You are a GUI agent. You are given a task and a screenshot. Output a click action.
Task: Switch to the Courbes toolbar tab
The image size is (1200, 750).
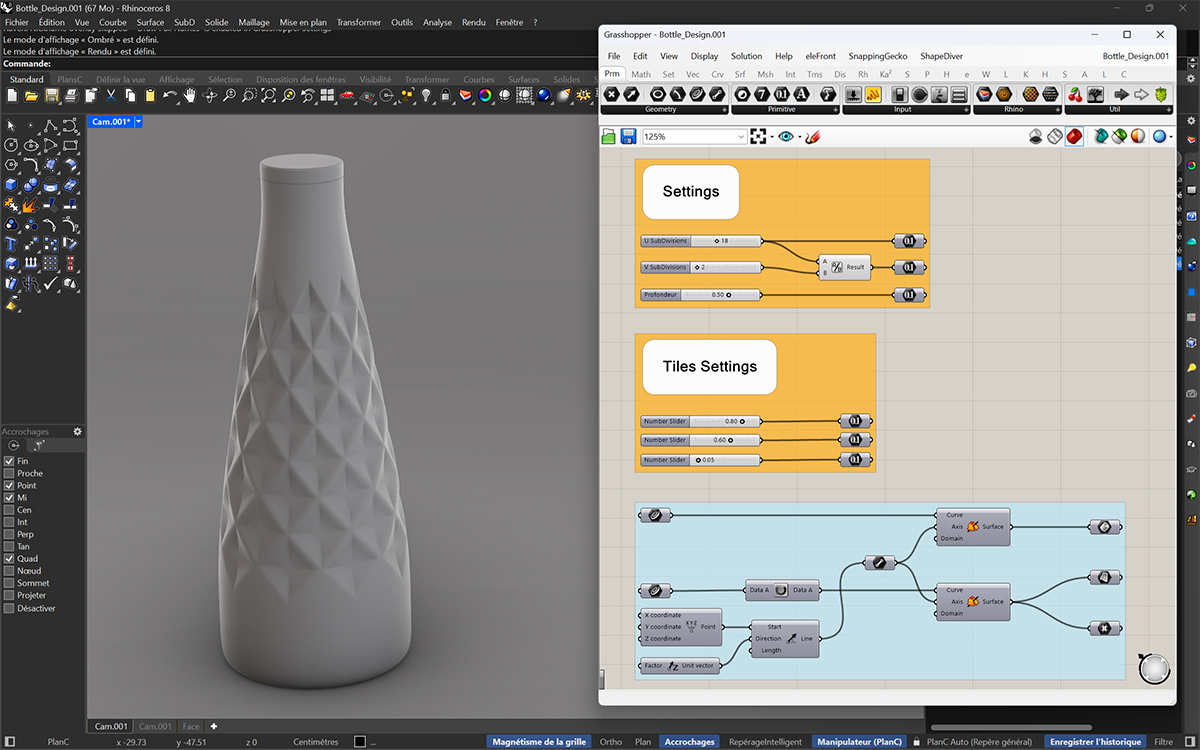(479, 79)
